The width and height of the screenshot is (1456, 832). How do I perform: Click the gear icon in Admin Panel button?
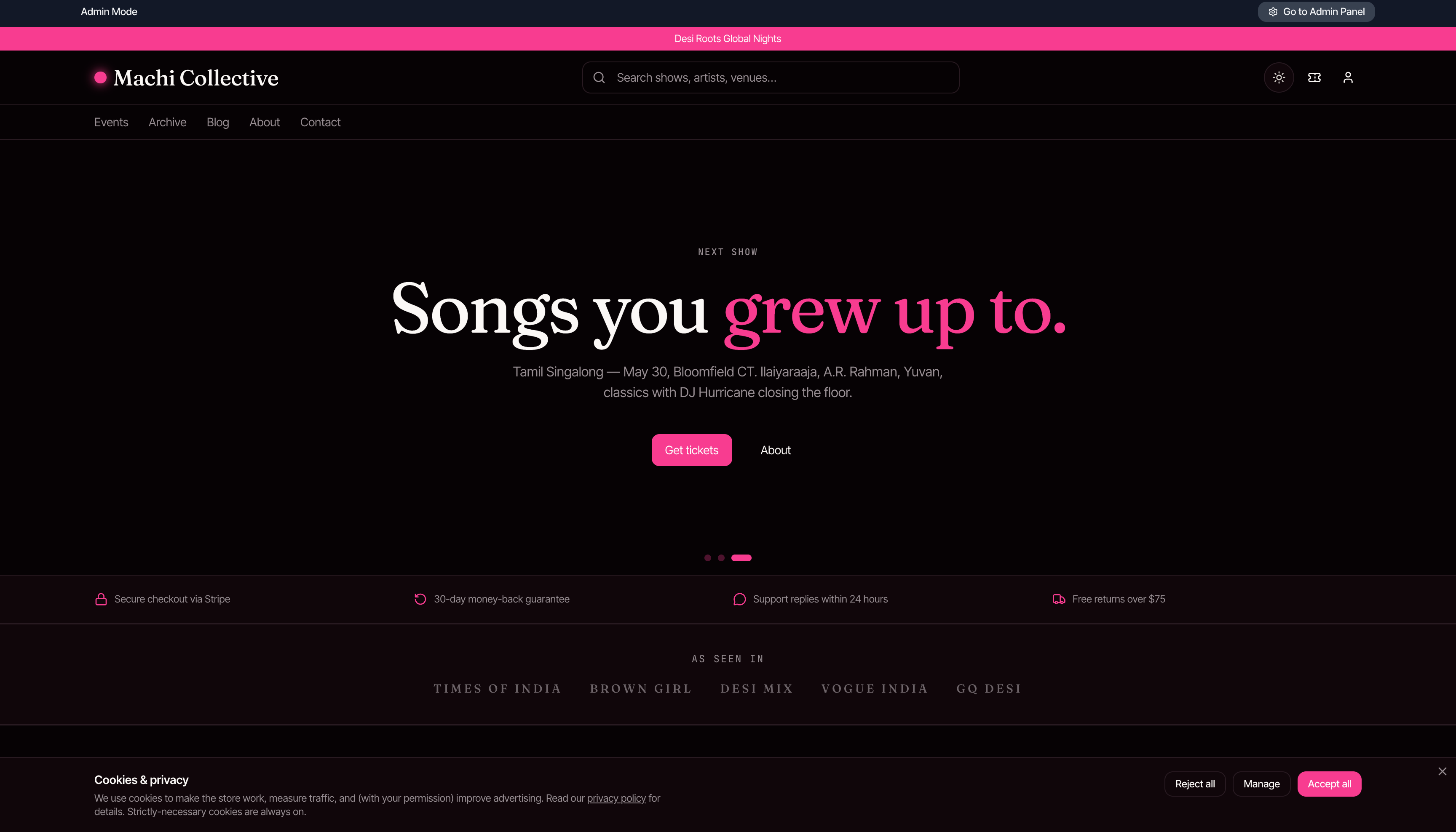tap(1272, 12)
